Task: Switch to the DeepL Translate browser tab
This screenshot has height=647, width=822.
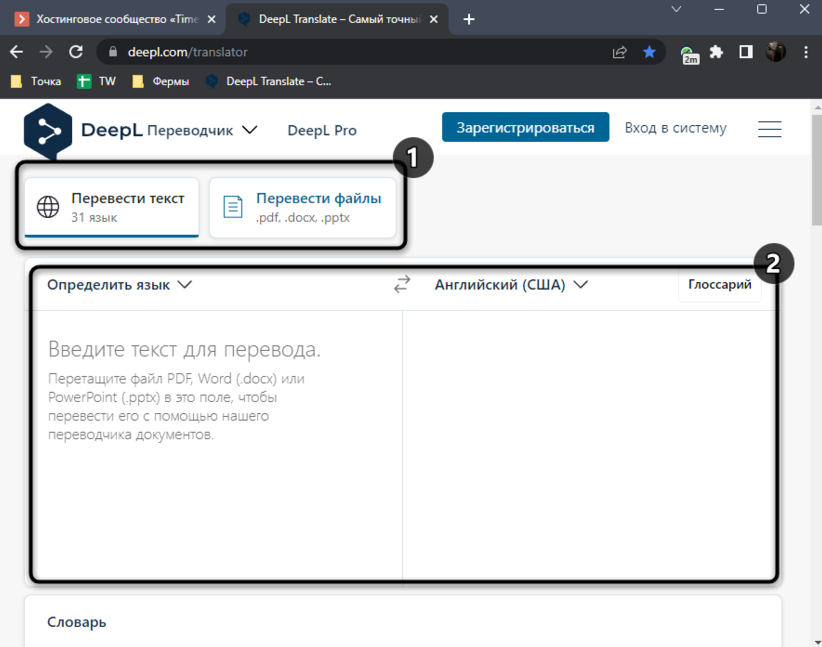Action: pyautogui.click(x=338, y=19)
